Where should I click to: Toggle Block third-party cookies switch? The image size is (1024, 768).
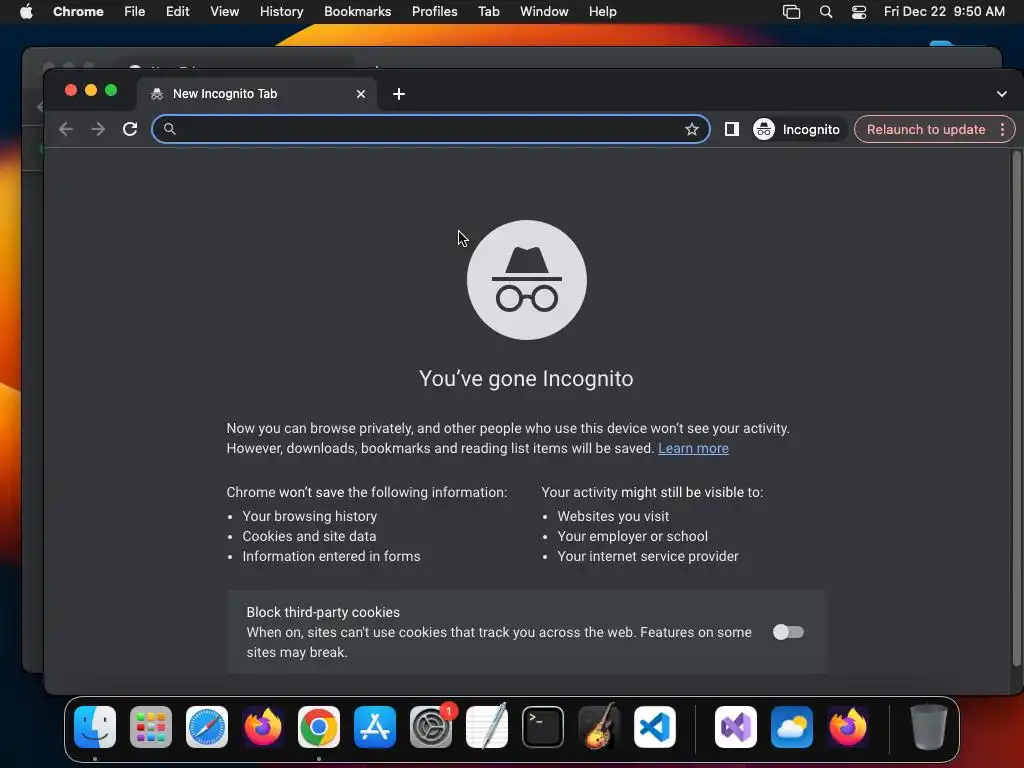(x=788, y=632)
